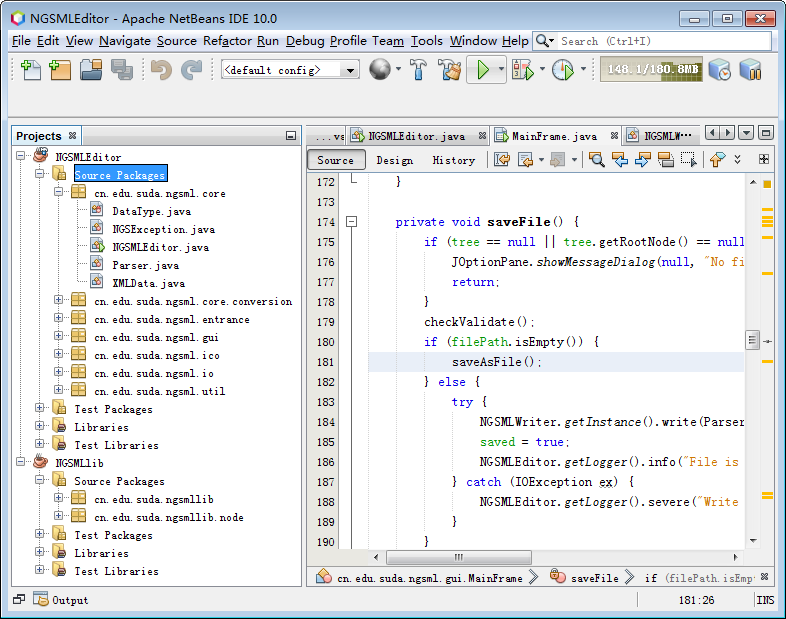Collapse the NGSMLEditor project node
The width and height of the screenshot is (786, 619).
click(x=21, y=156)
